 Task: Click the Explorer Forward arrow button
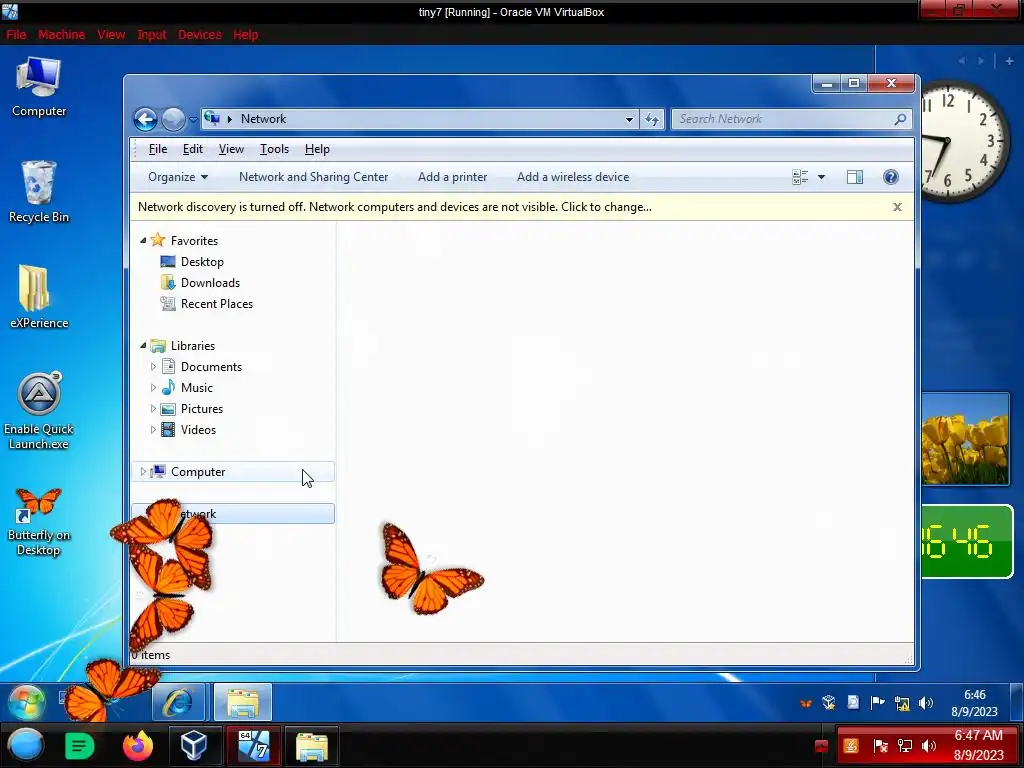173,120
